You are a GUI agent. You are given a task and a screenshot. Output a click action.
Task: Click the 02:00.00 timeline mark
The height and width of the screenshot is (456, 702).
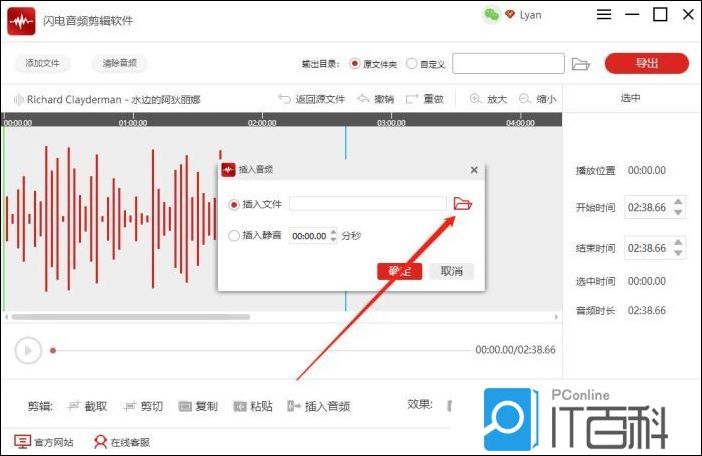pyautogui.click(x=262, y=123)
